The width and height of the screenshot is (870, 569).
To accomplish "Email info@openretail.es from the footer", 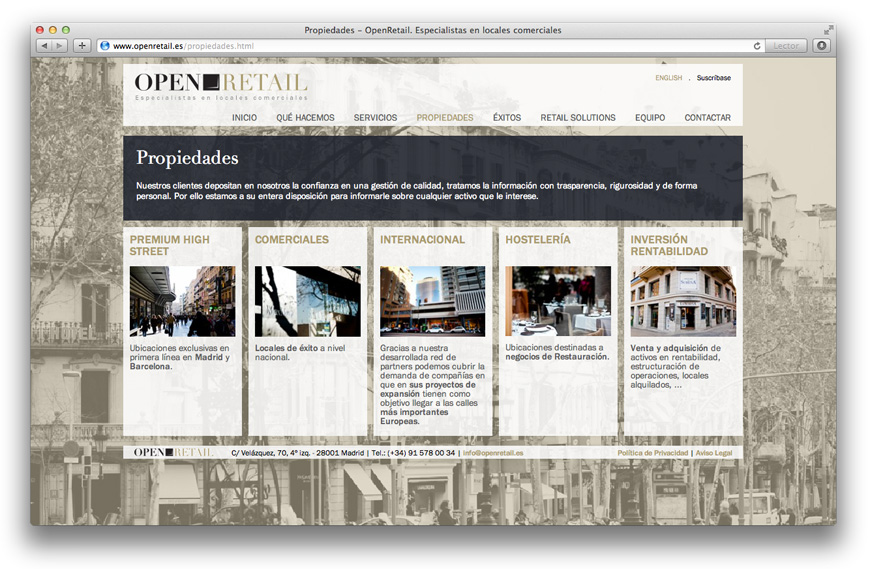I will point(493,453).
